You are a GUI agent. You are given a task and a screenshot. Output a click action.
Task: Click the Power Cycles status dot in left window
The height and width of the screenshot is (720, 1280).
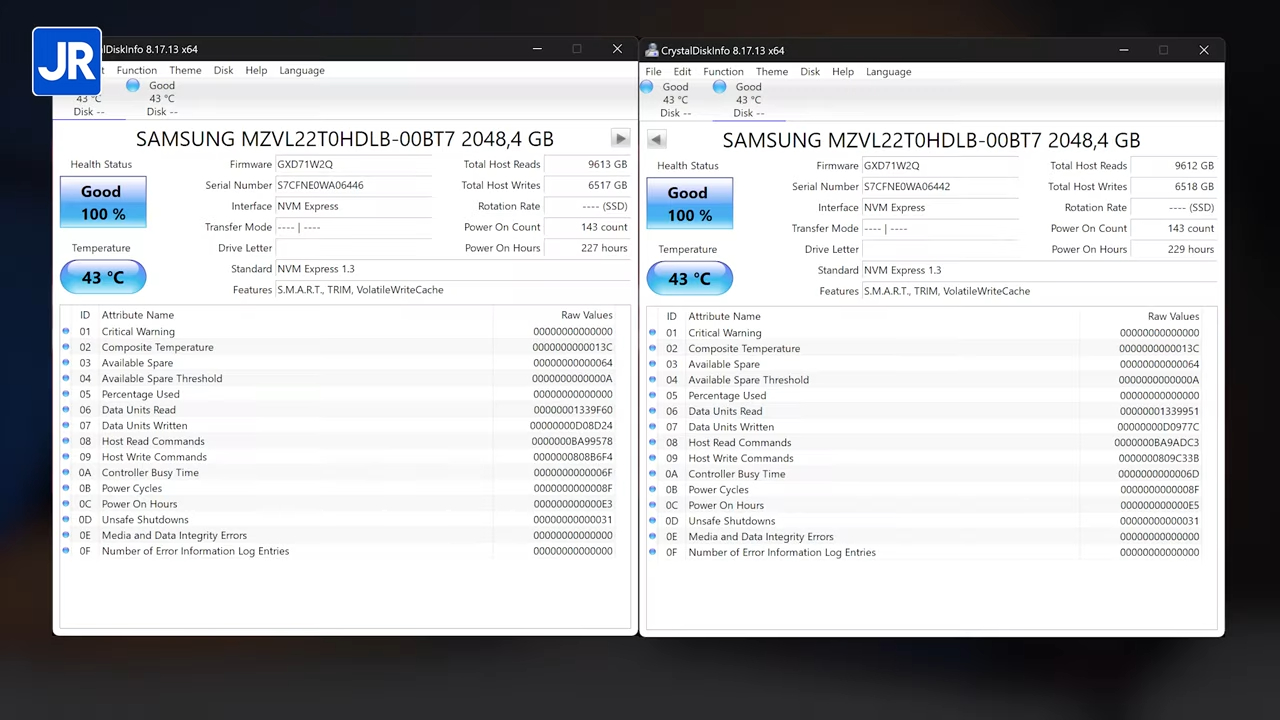(67, 488)
